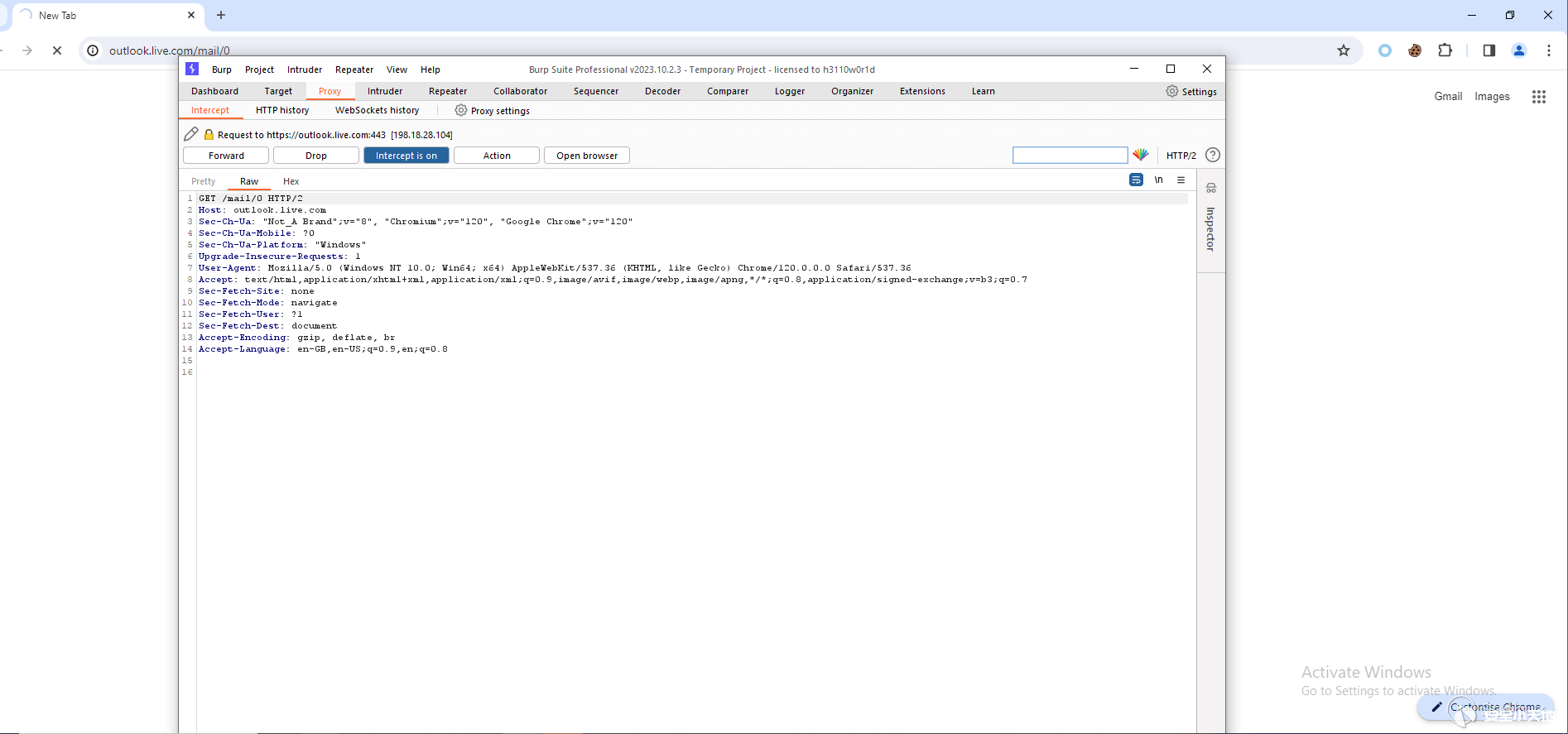Image resolution: width=1568 pixels, height=734 pixels.
Task: Click the Burp Suite logo icon
Action: [192, 69]
